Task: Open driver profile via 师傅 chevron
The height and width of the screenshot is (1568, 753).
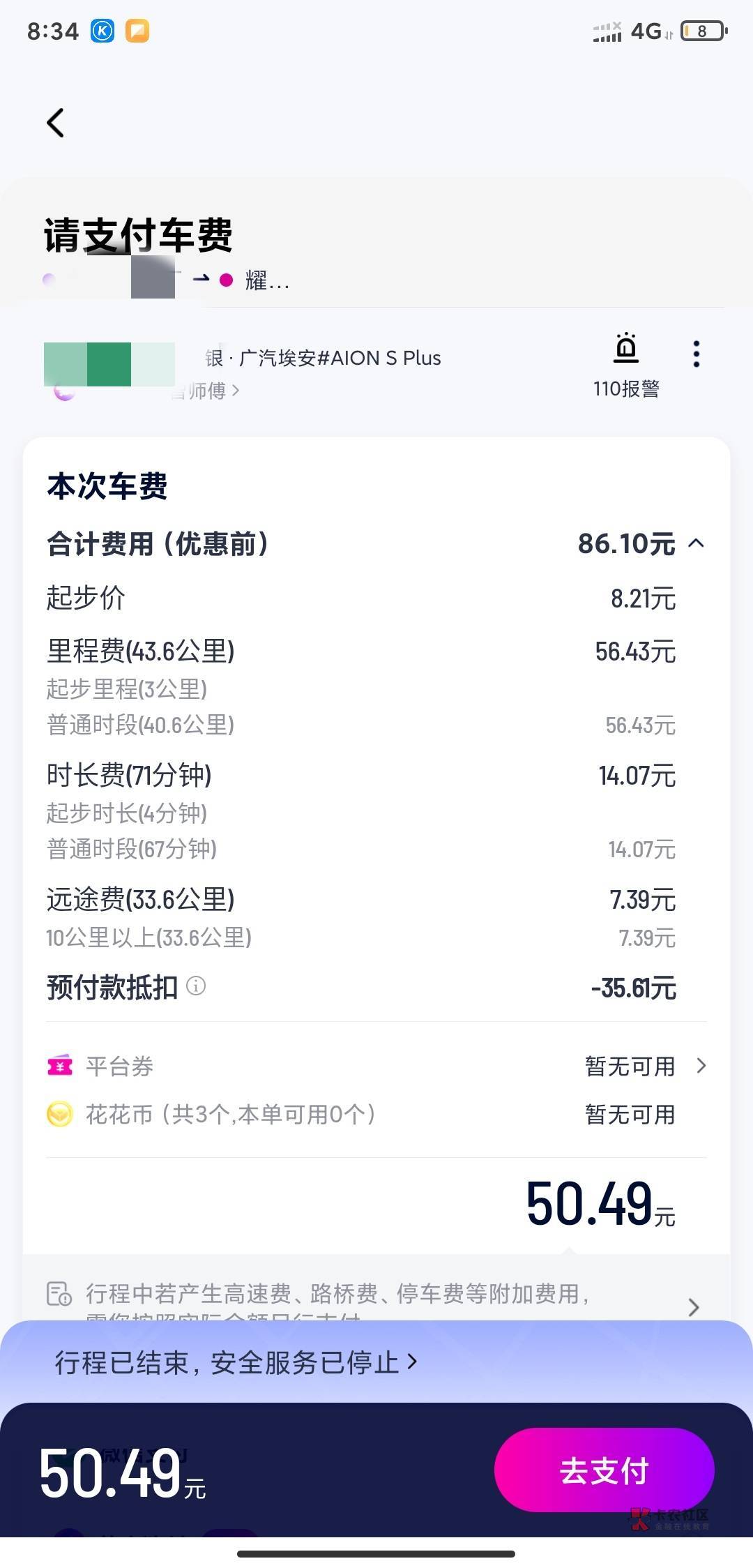Action: tap(235, 391)
